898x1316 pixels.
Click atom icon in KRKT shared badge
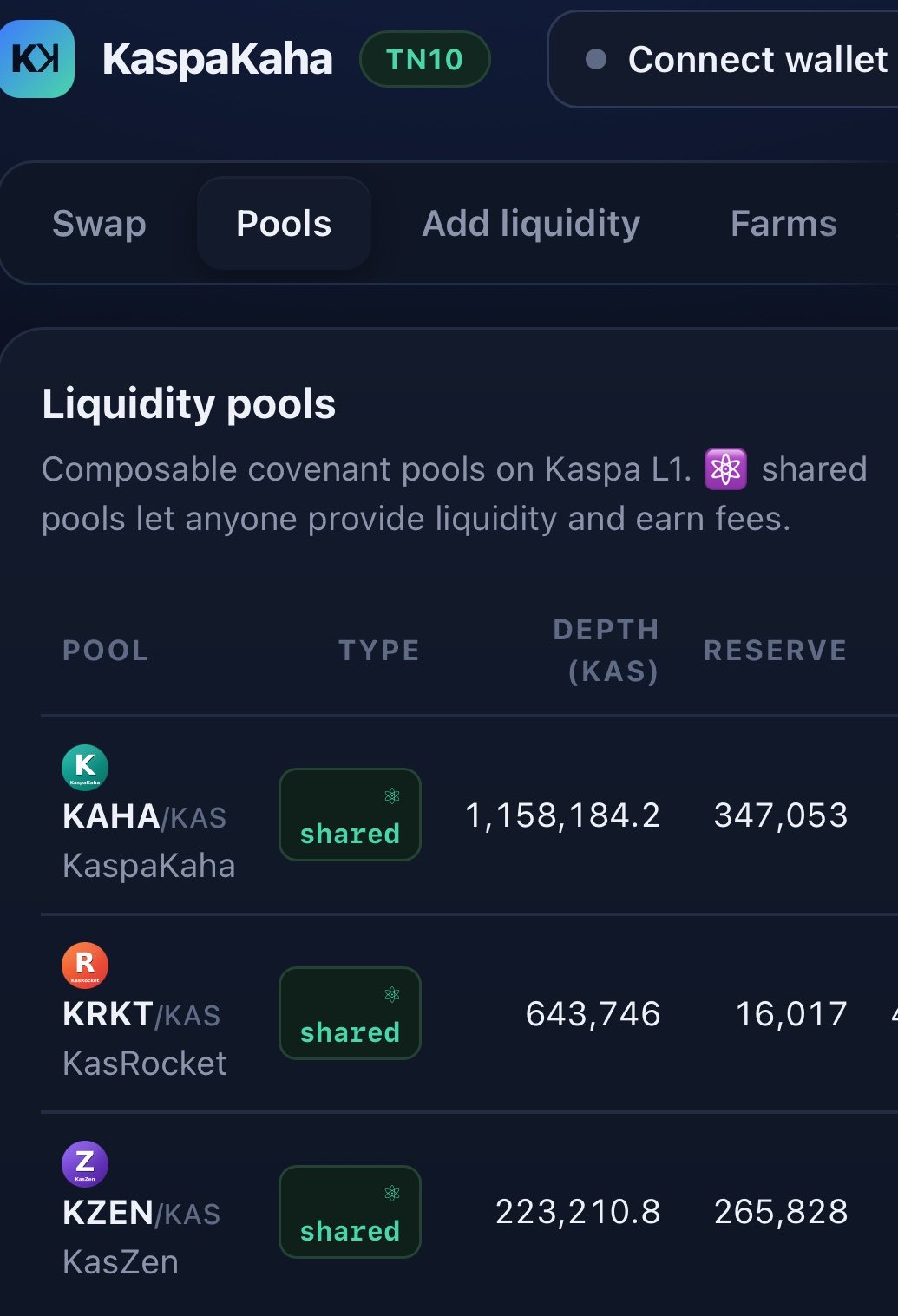(392, 995)
